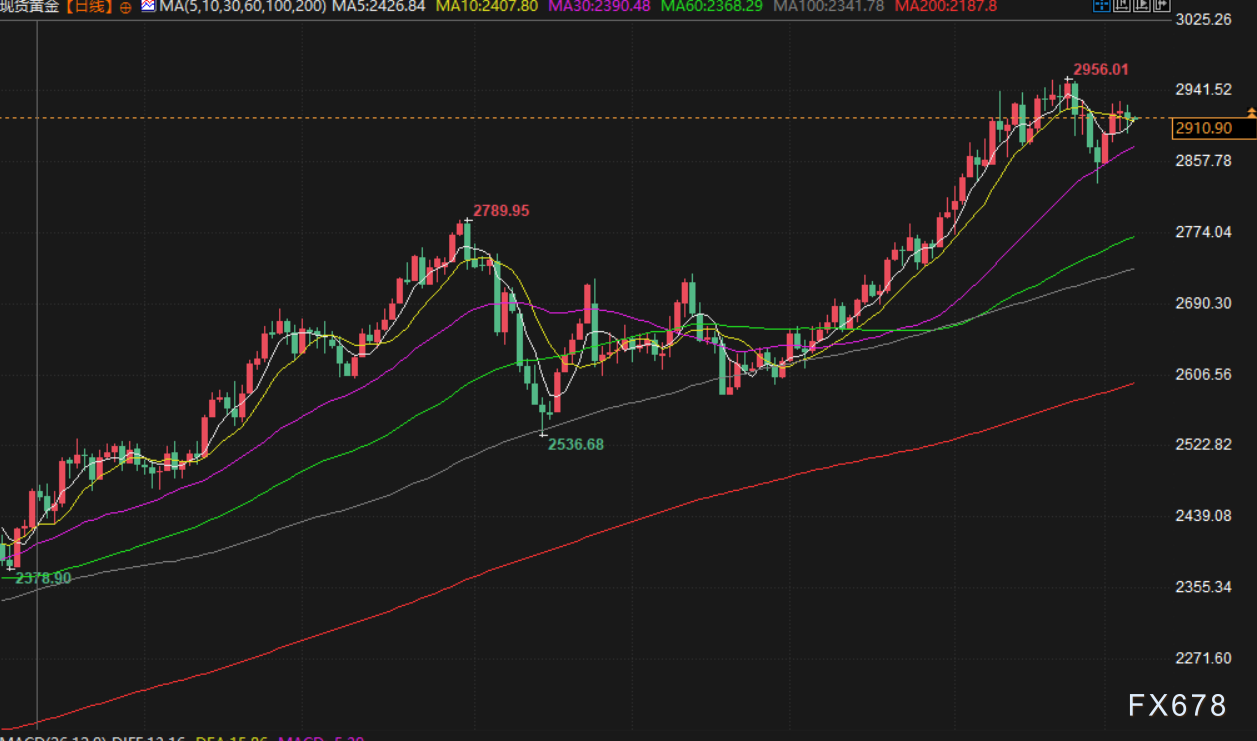Click the blue grid layout icon
1257x741 pixels.
pyautogui.click(x=1101, y=6)
